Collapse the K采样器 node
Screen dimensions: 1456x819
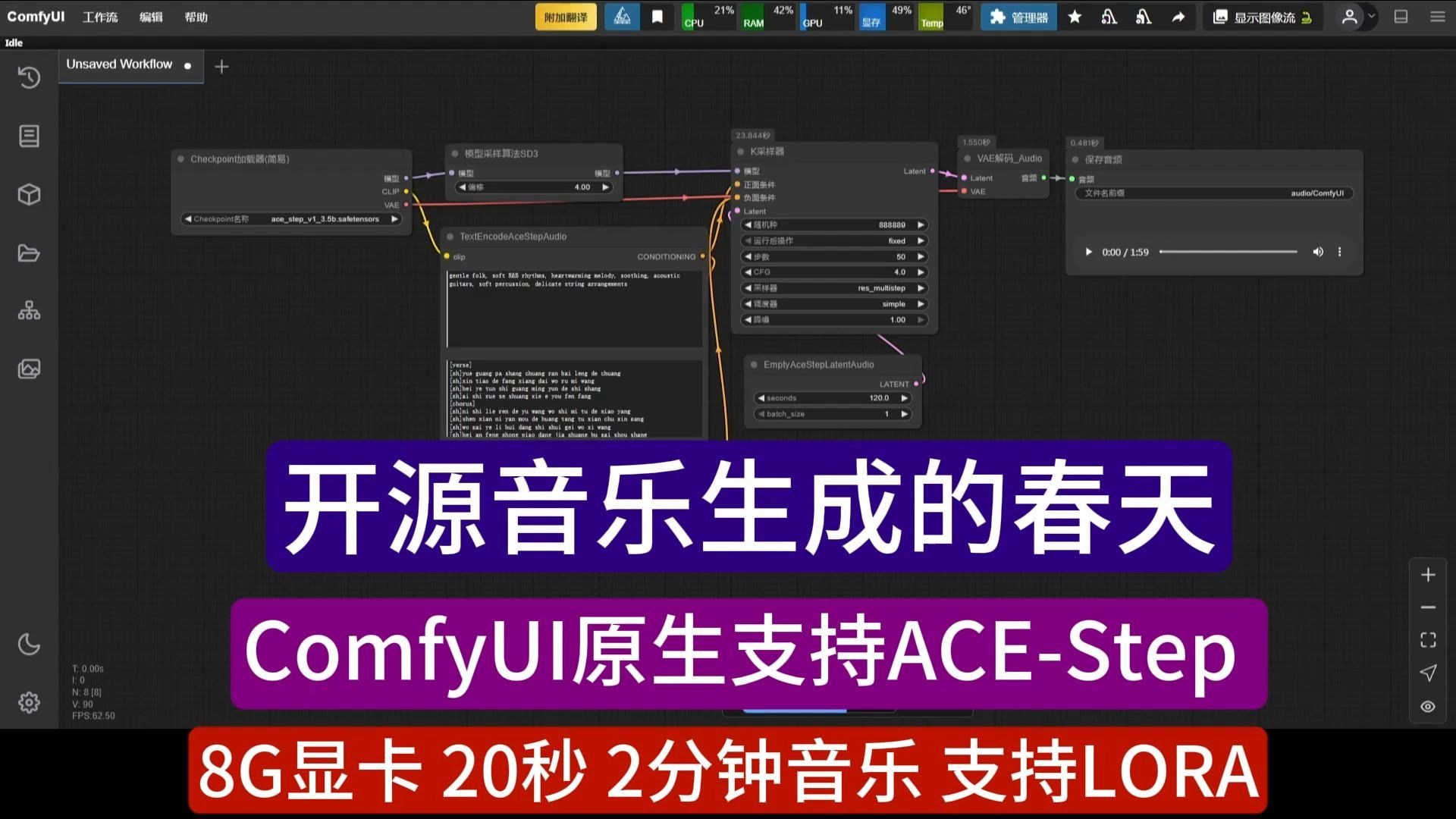(x=741, y=152)
